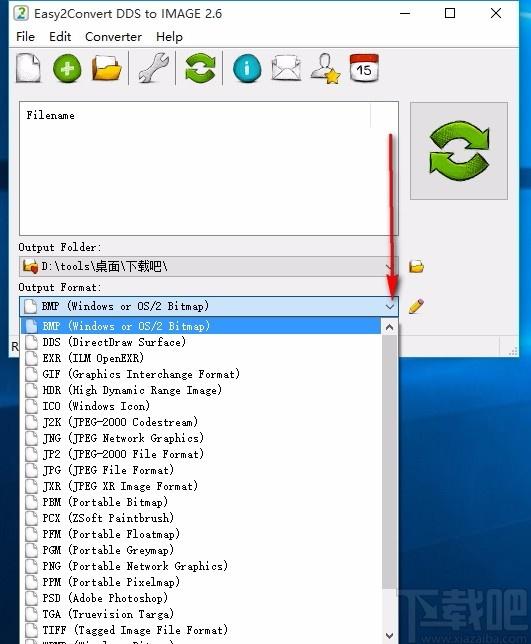Close the Easy2Convert window
The image size is (531, 644).
click(496, 14)
